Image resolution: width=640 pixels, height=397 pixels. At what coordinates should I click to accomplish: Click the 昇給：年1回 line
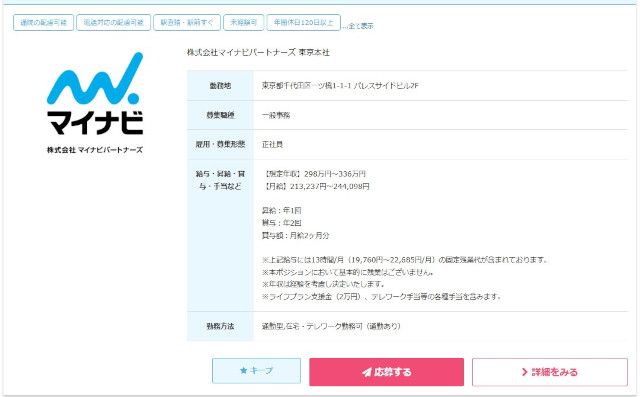pyautogui.click(x=282, y=211)
